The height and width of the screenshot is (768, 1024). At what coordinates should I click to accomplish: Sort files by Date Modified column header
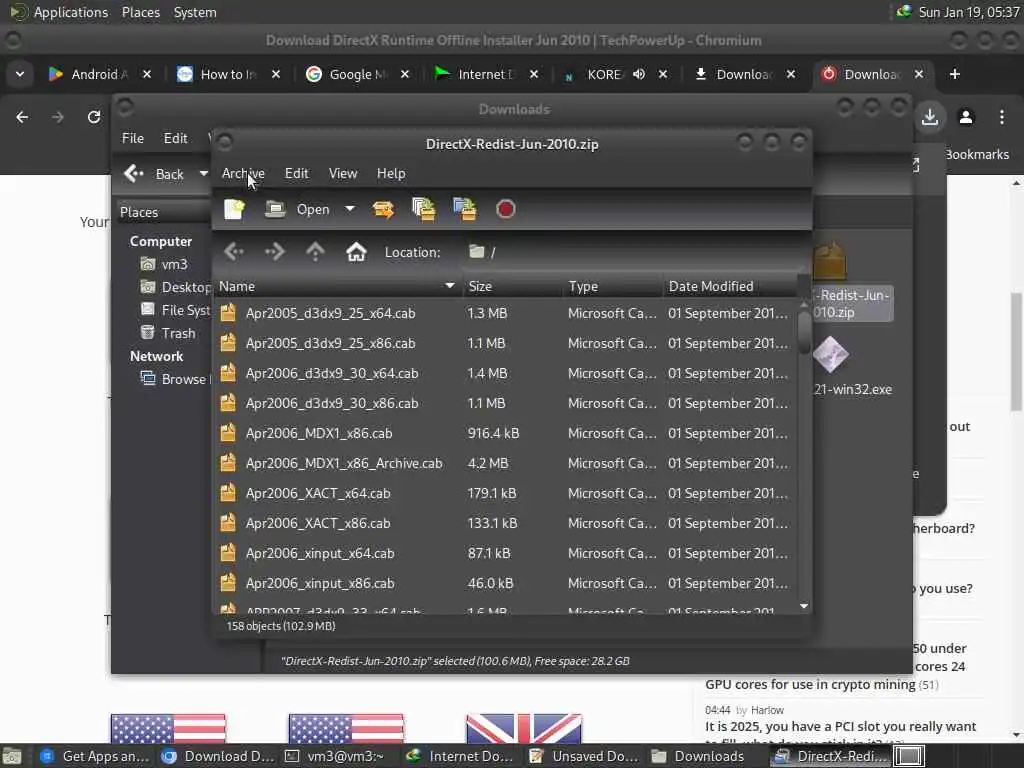click(730, 286)
